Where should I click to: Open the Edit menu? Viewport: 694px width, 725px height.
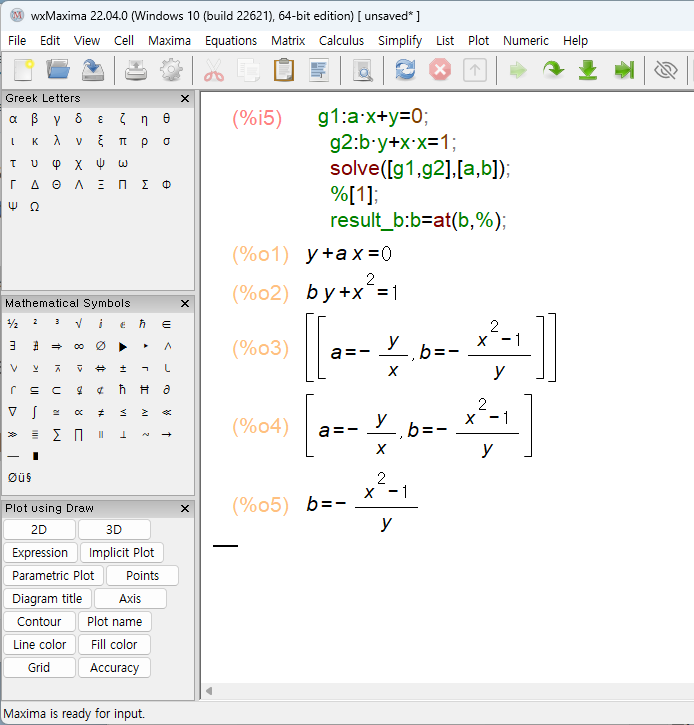point(50,41)
